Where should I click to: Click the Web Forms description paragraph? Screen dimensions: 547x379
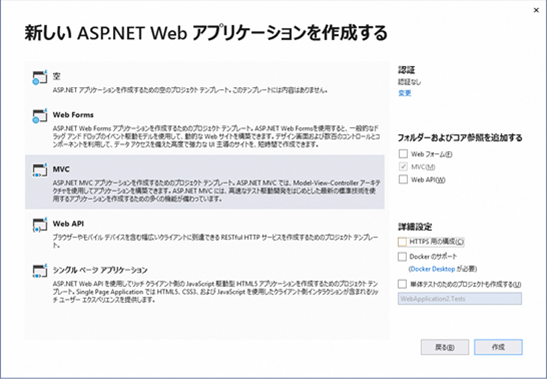pos(216,136)
